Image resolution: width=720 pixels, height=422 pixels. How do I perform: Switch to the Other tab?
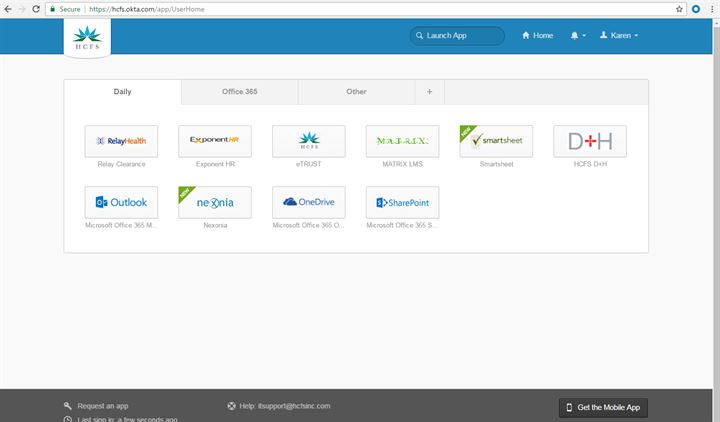(356, 92)
